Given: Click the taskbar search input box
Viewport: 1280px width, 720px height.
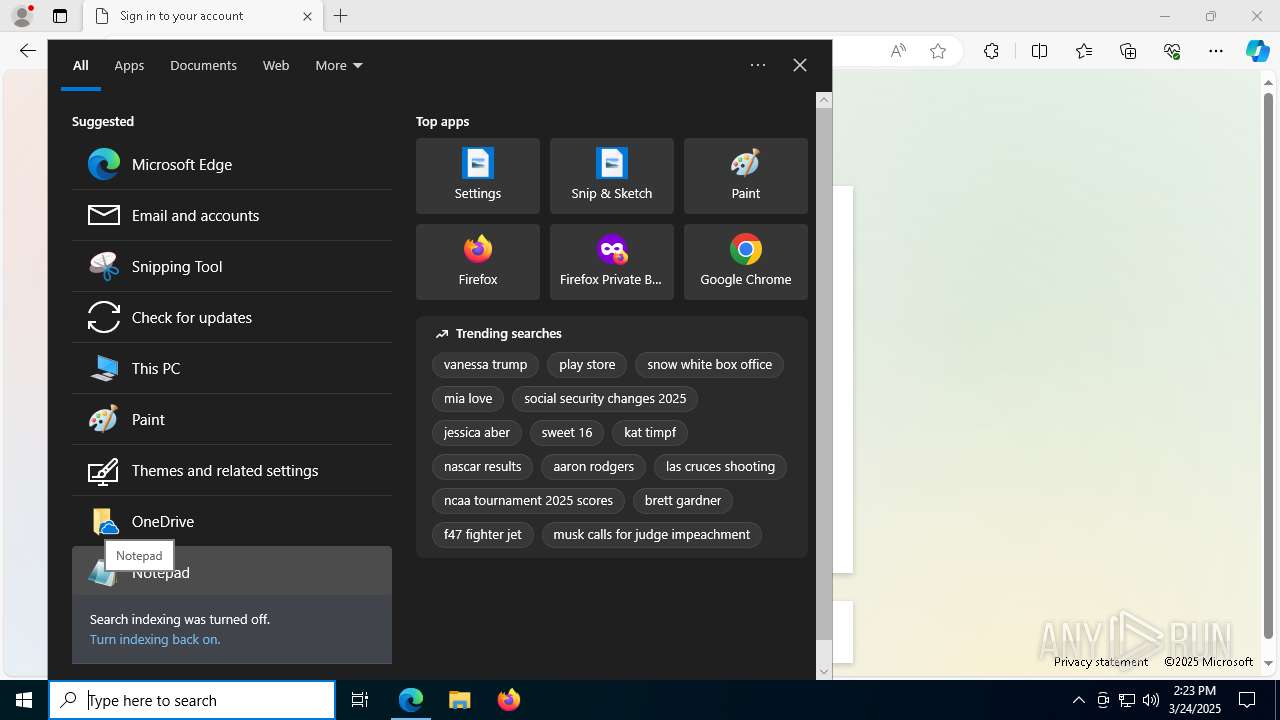Looking at the screenshot, I should click(192, 700).
